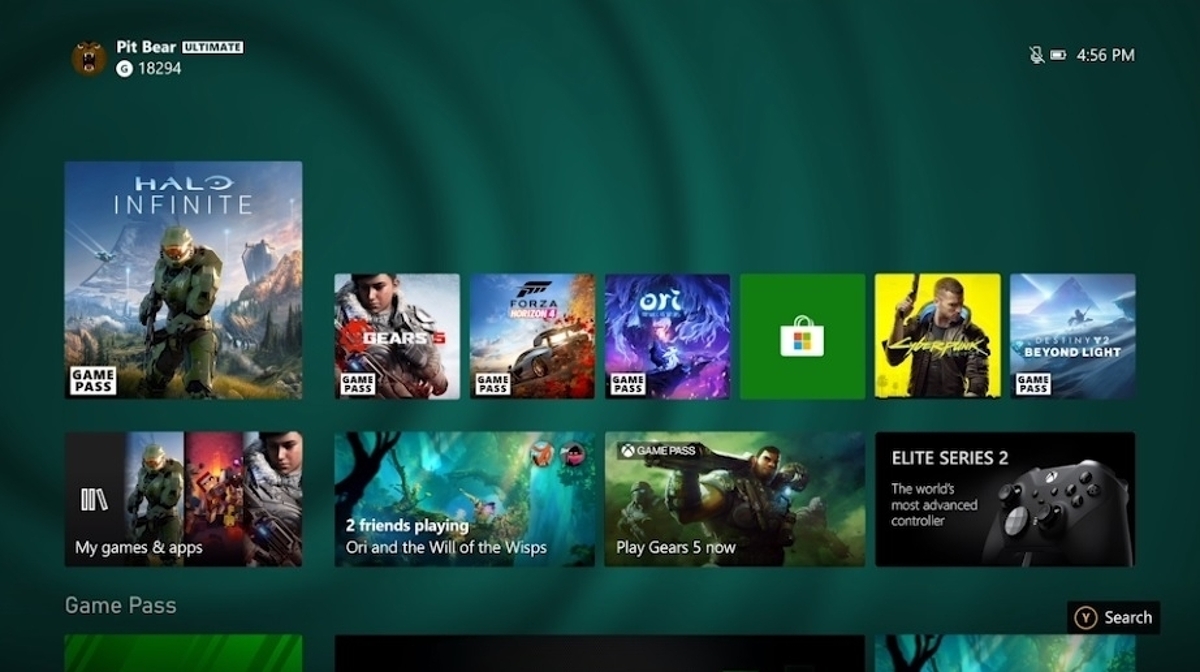Screen dimensions: 1200x672
Task: Open the Cyberpunk 2077 tile
Action: (937, 337)
